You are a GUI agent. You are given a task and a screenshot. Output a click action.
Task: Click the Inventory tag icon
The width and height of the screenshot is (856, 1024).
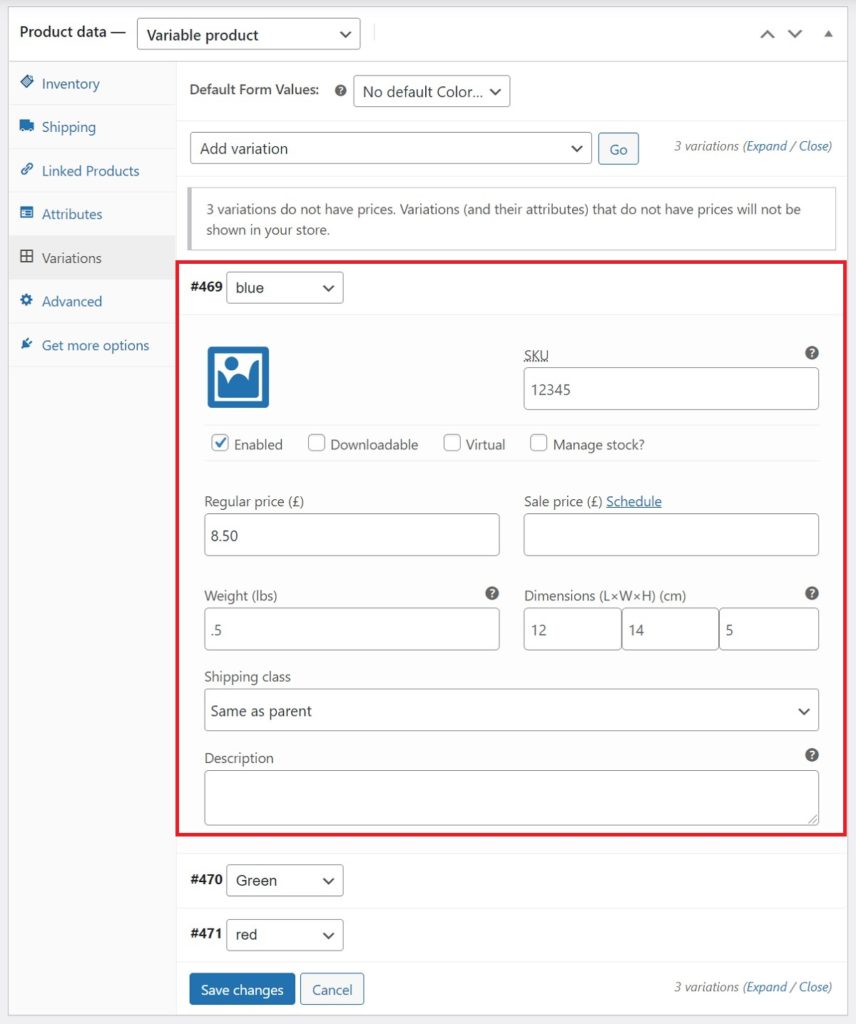pos(27,82)
